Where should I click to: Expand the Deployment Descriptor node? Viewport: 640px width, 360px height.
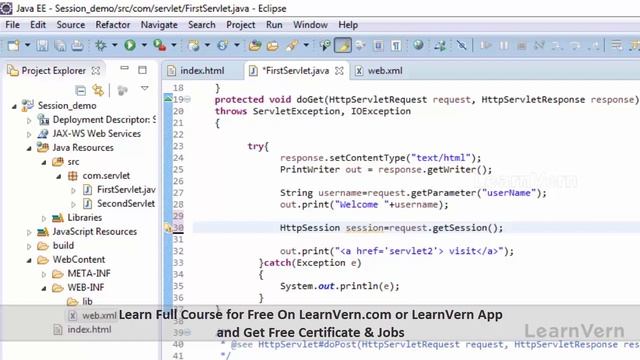29,120
